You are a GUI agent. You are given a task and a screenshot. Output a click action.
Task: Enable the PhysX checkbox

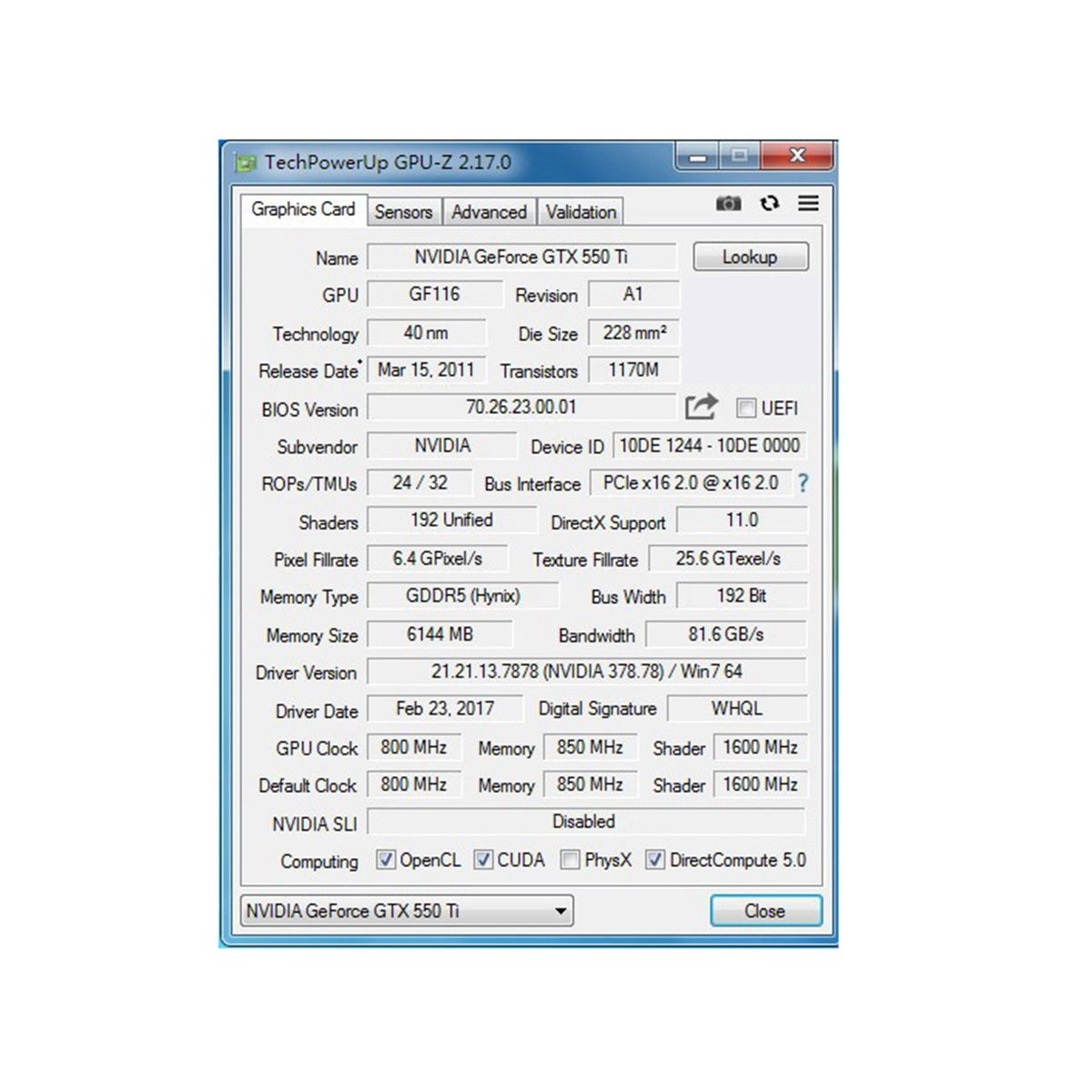(570, 860)
